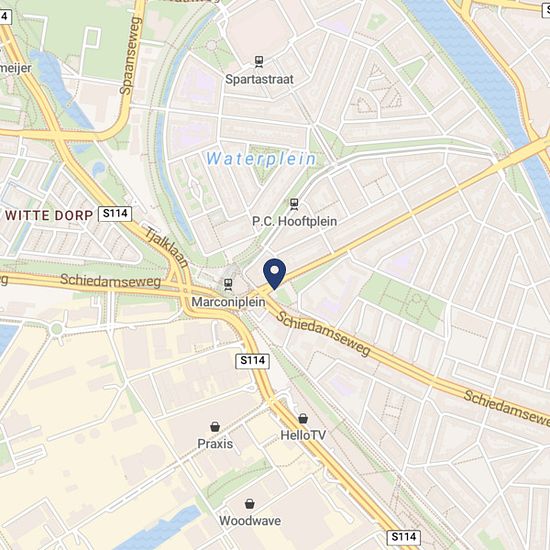Select the P.C. Hooftplein tram stop icon
This screenshot has height=550, width=550.
click(294, 204)
